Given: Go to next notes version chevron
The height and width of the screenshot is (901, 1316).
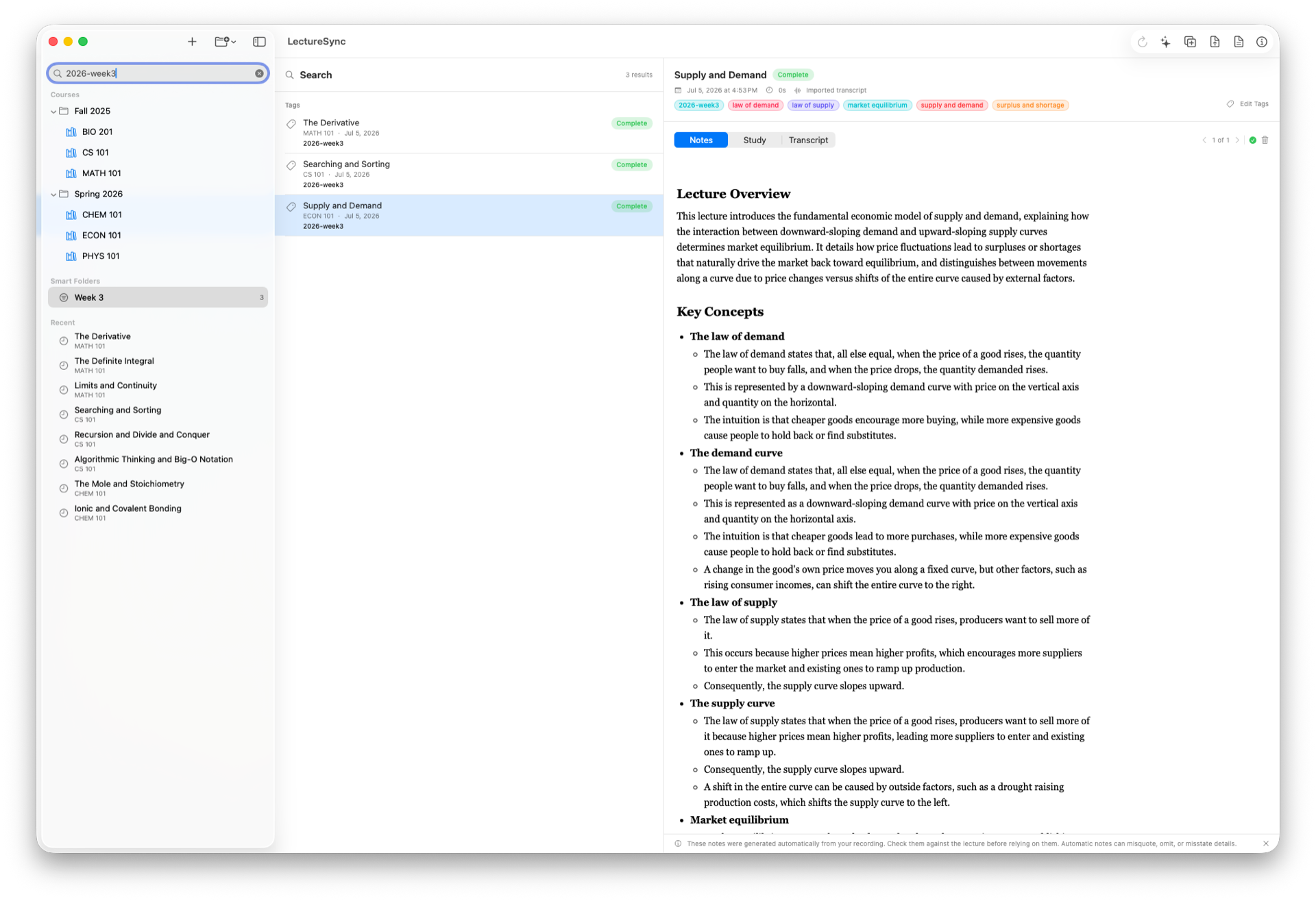Looking at the screenshot, I should 1237,140.
